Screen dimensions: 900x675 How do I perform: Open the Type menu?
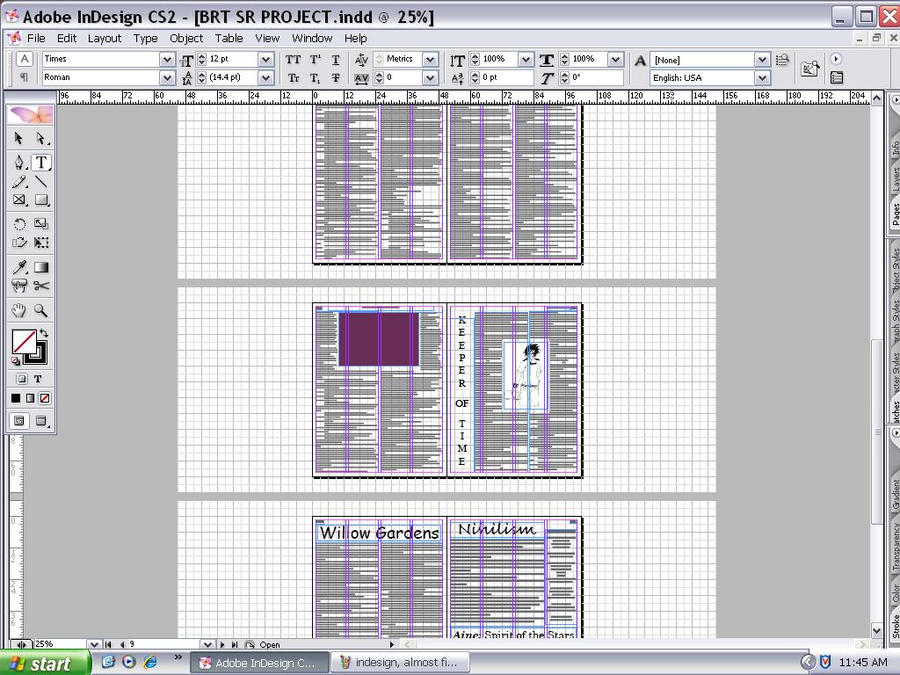[145, 38]
